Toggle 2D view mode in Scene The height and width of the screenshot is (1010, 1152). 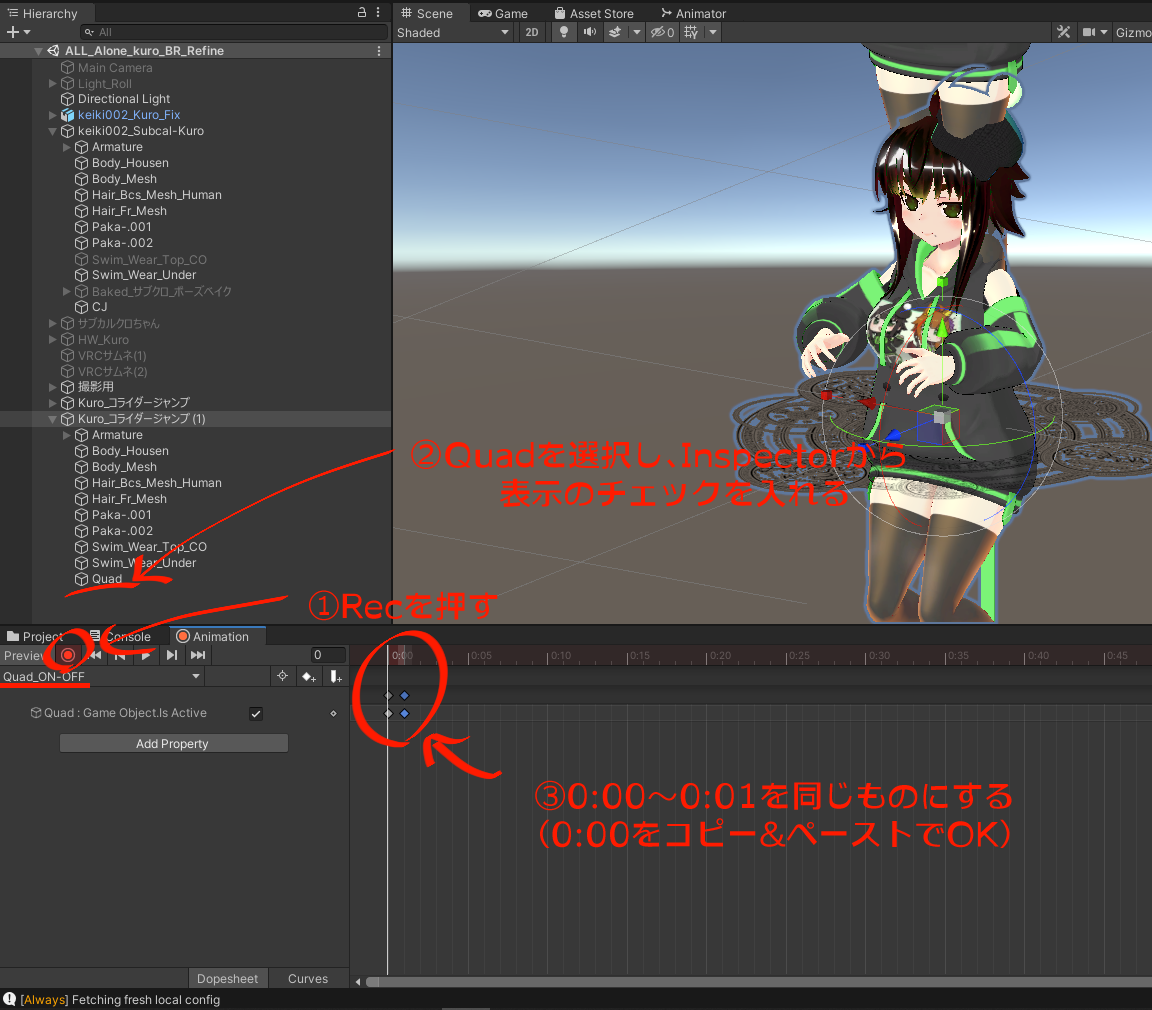[532, 32]
